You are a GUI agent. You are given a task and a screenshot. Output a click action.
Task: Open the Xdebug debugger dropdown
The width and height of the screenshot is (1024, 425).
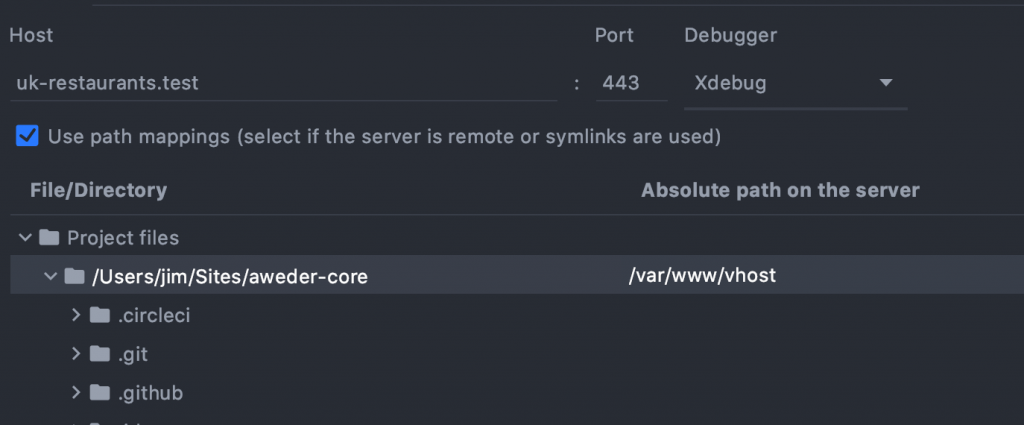[x=795, y=84]
